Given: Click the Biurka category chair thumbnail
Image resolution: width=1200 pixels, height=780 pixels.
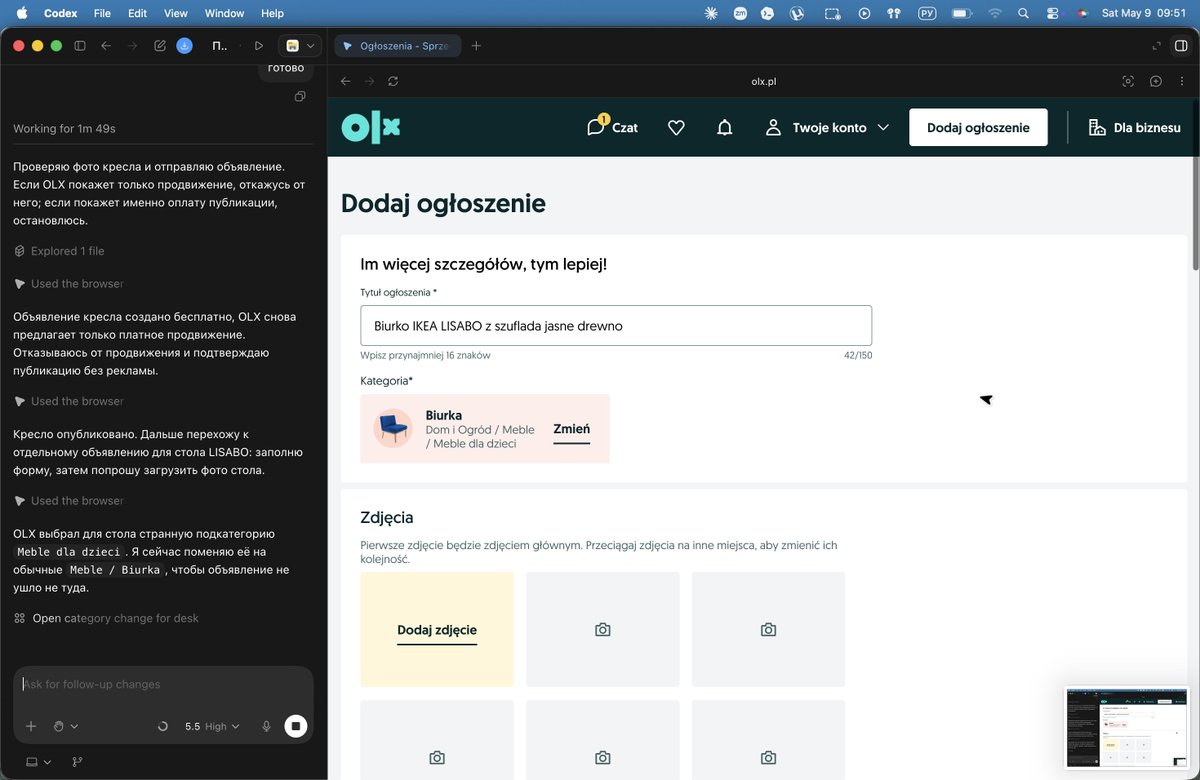Looking at the screenshot, I should (393, 428).
